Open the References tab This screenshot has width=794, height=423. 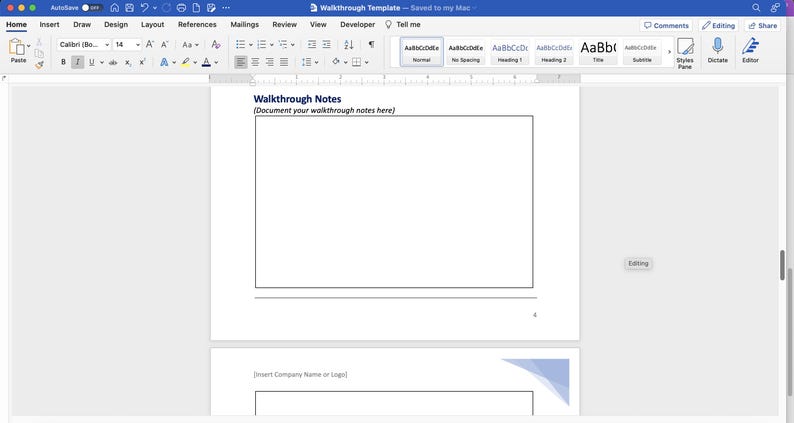coord(197,24)
